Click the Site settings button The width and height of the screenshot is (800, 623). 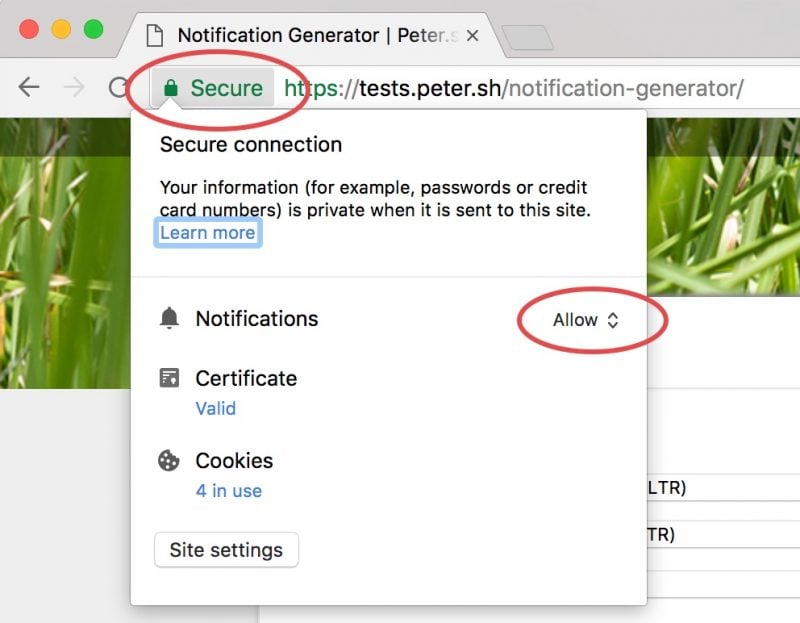226,550
